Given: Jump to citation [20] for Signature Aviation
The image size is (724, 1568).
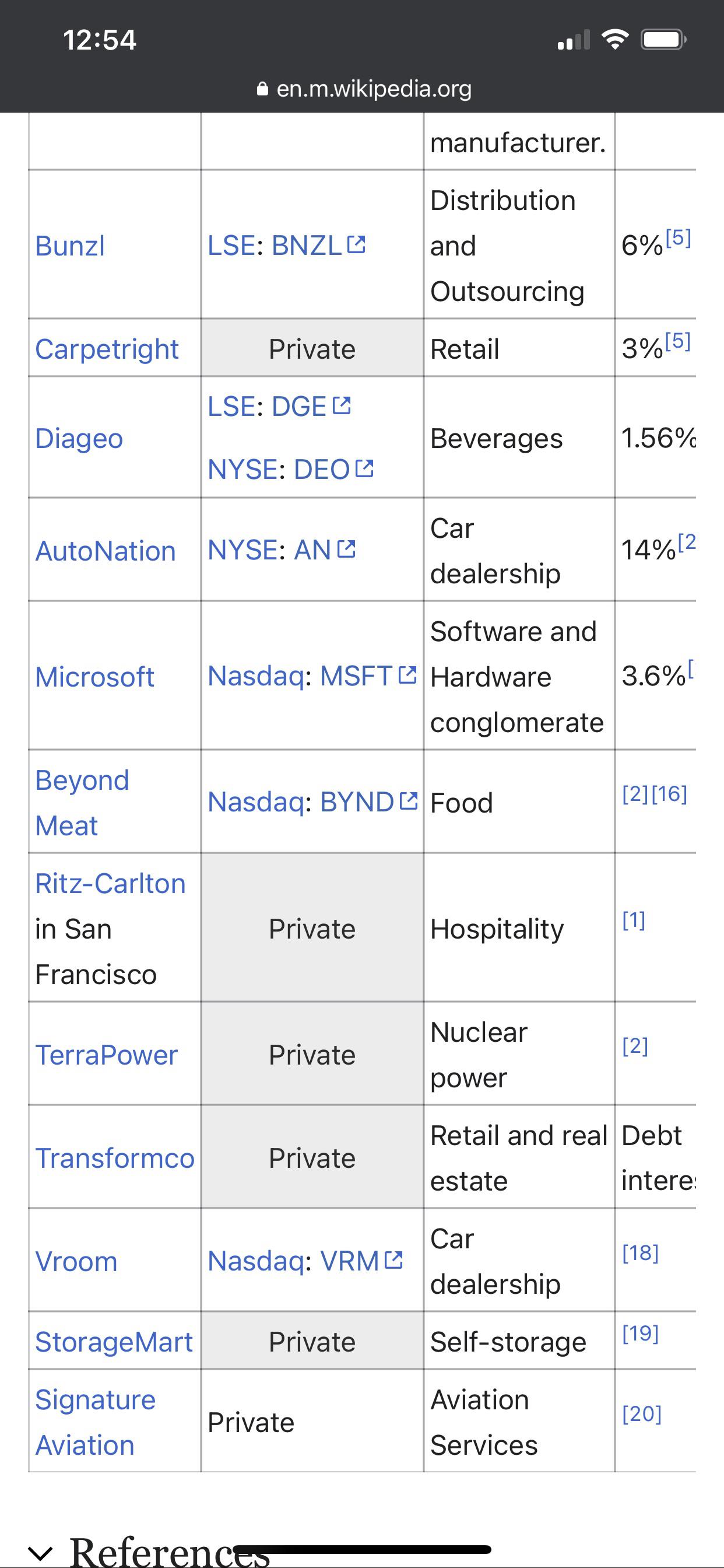Looking at the screenshot, I should (x=641, y=1413).
